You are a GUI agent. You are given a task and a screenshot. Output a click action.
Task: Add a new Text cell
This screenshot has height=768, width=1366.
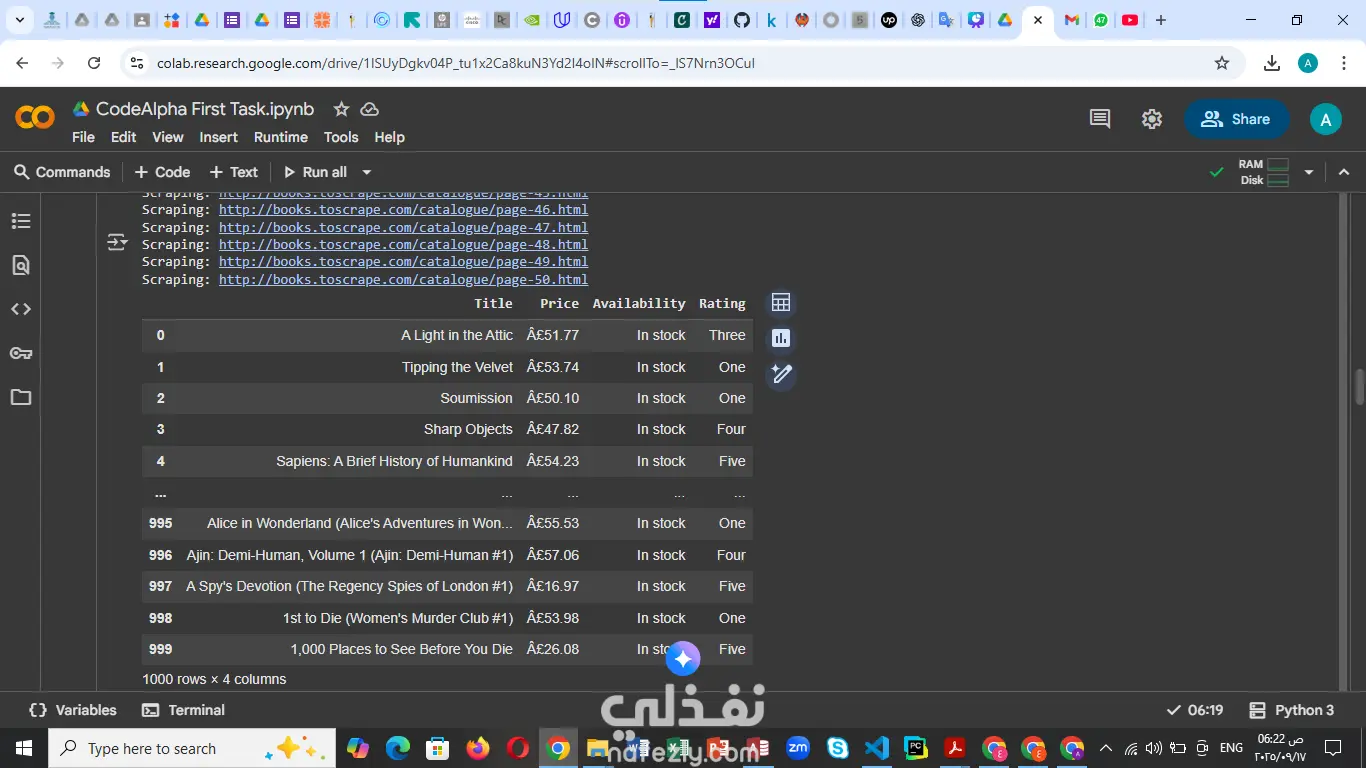[233, 172]
